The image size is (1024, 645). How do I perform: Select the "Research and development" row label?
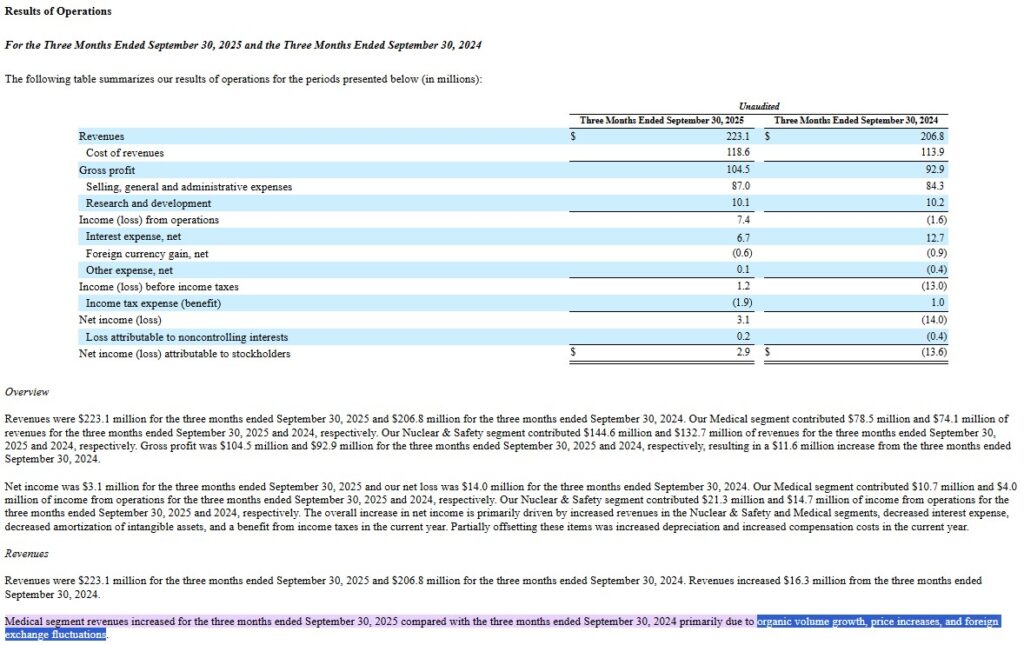[148, 203]
